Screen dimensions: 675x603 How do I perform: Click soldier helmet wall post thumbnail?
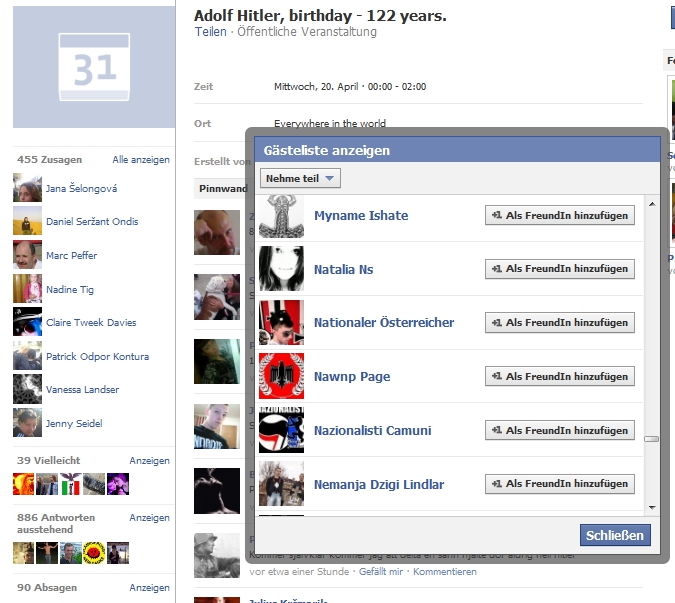217,555
